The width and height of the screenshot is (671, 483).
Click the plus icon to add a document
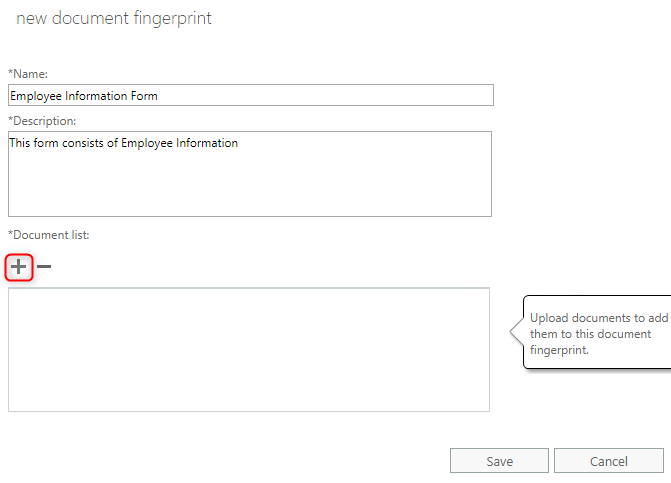pyautogui.click(x=18, y=267)
